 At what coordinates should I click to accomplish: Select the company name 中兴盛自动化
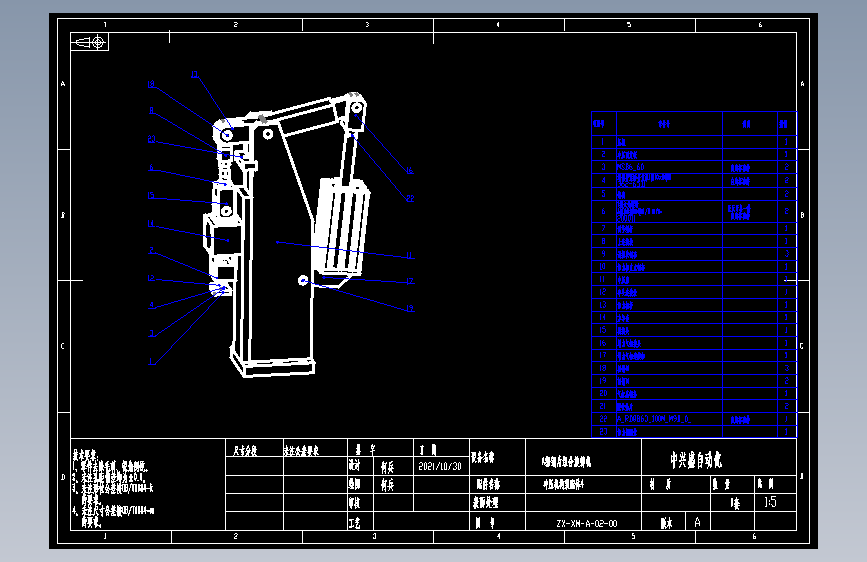click(x=696, y=460)
